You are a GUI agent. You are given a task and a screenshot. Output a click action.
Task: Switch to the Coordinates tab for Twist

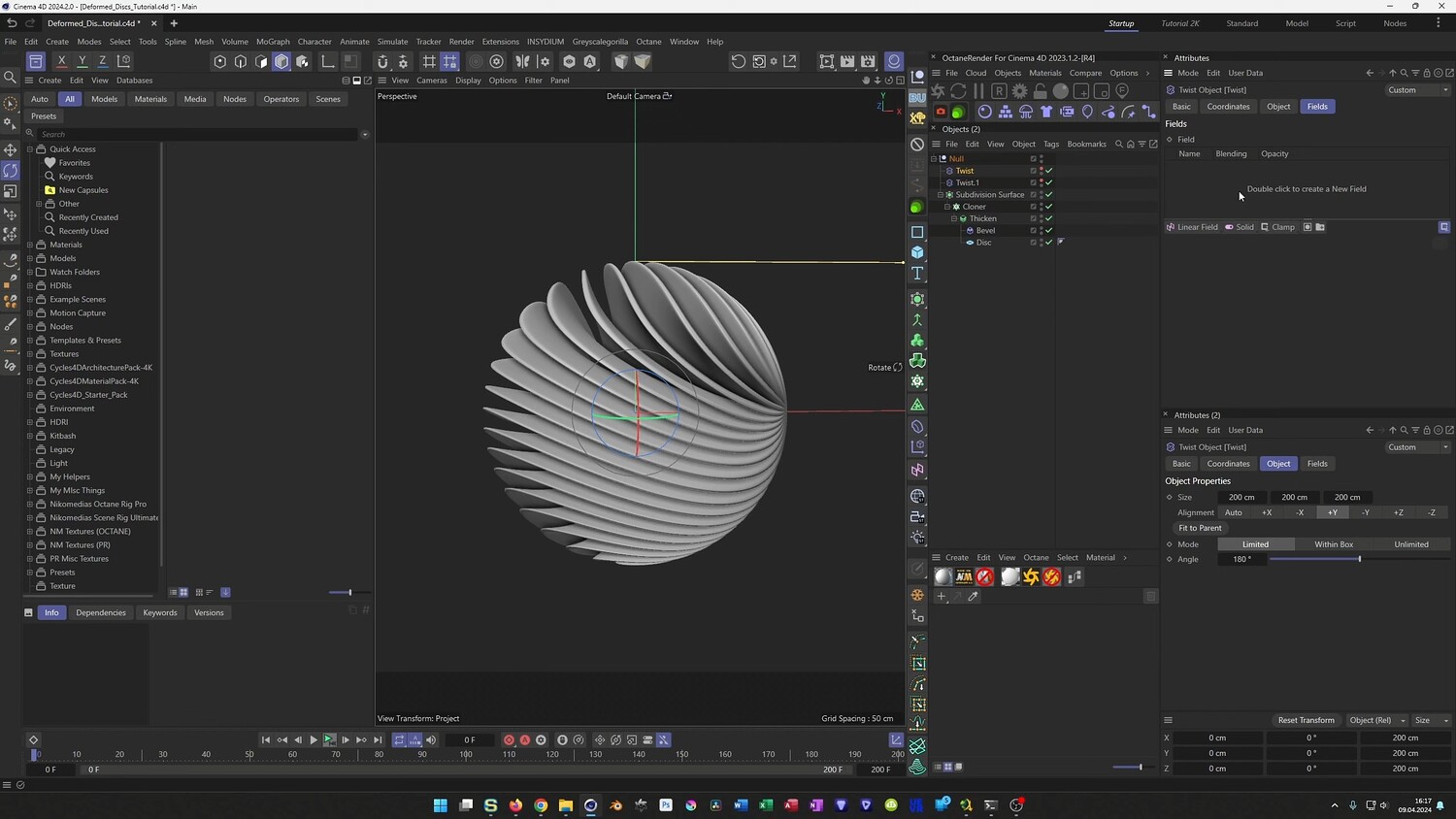(x=1228, y=107)
